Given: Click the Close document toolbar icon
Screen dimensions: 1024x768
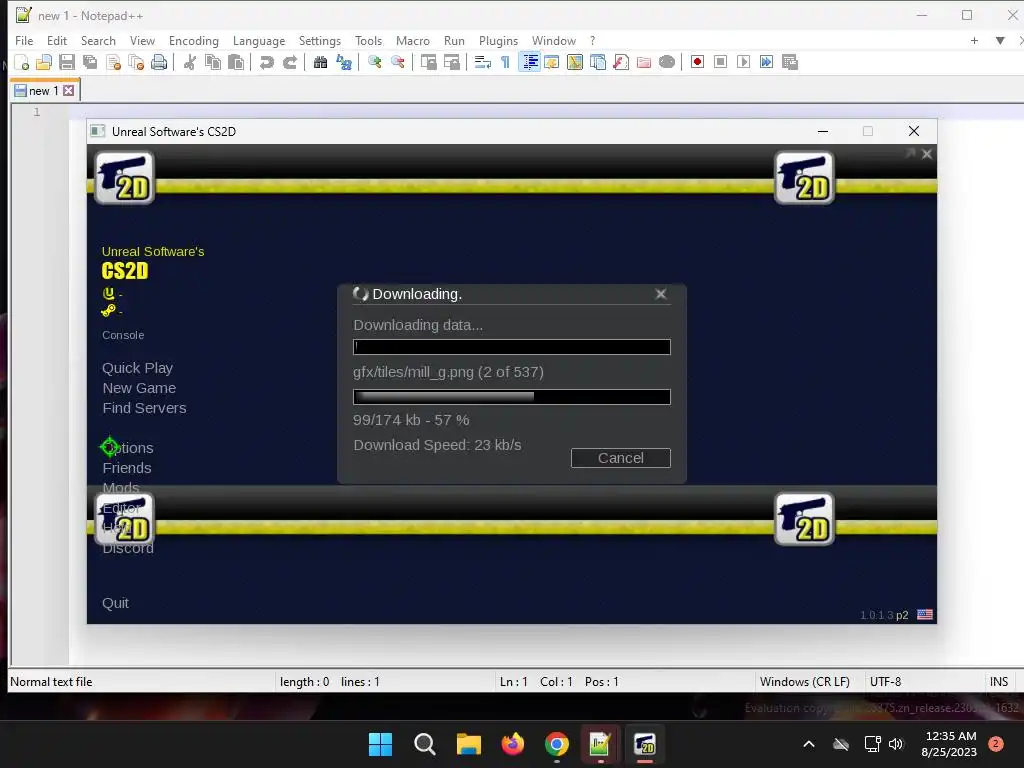Looking at the screenshot, I should 114,62.
